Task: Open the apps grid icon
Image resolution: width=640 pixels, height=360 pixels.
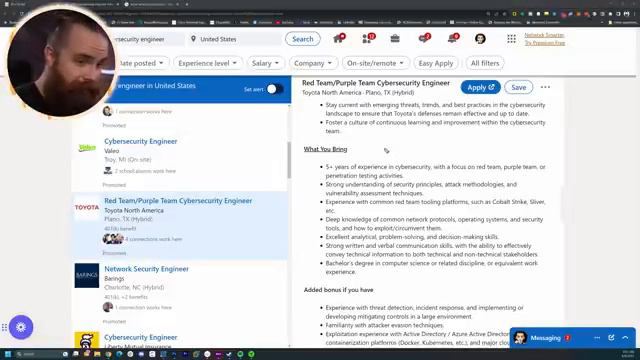Action: click(511, 38)
